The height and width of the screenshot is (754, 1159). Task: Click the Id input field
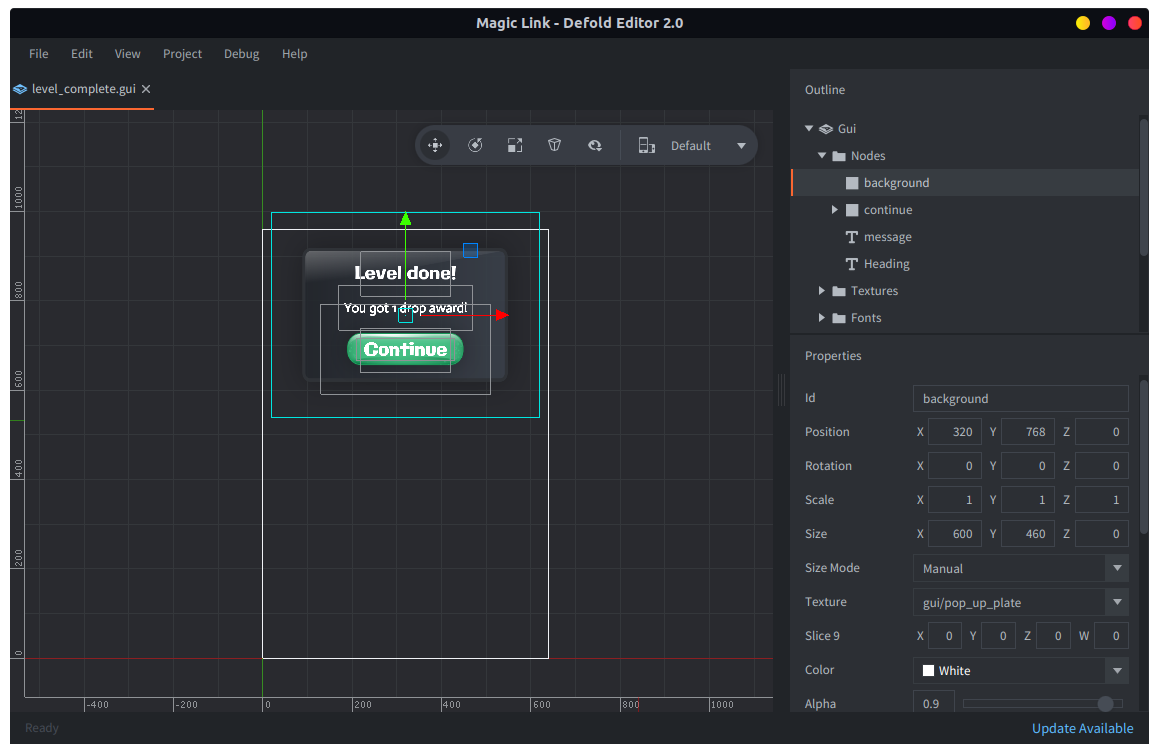[x=1020, y=399]
